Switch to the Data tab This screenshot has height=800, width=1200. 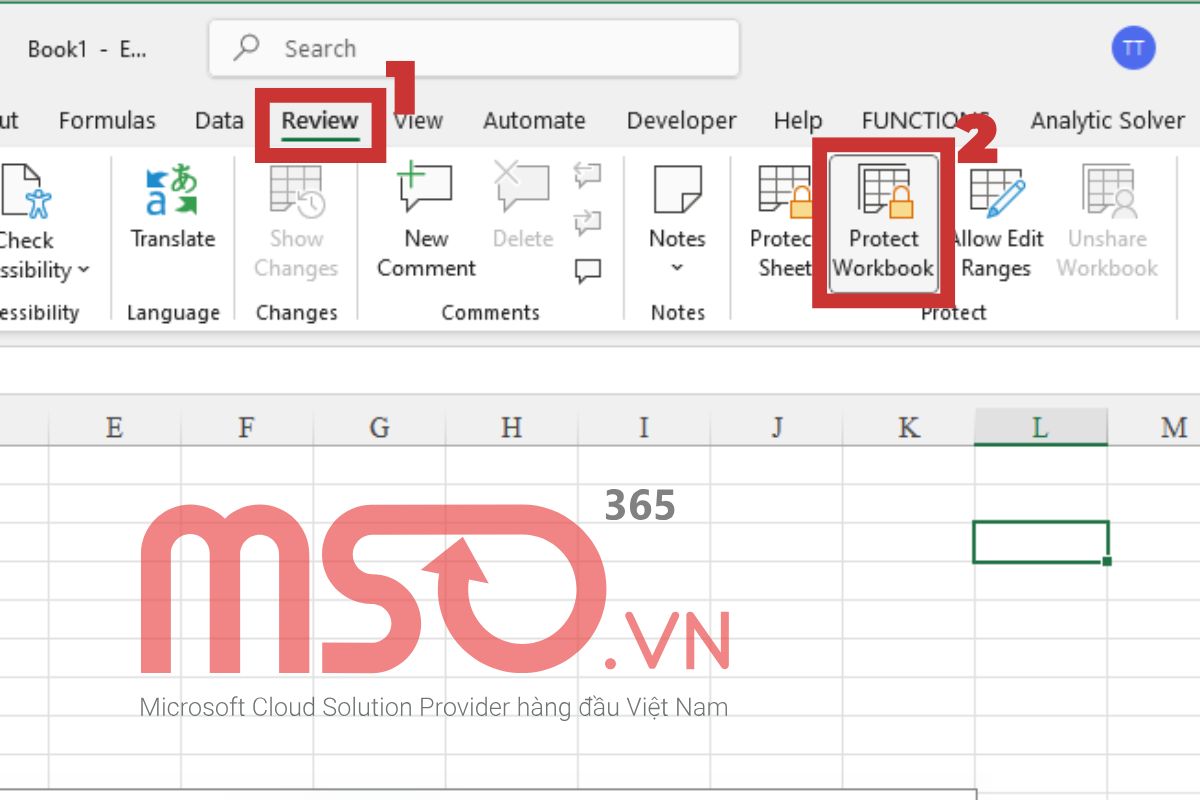[219, 121]
